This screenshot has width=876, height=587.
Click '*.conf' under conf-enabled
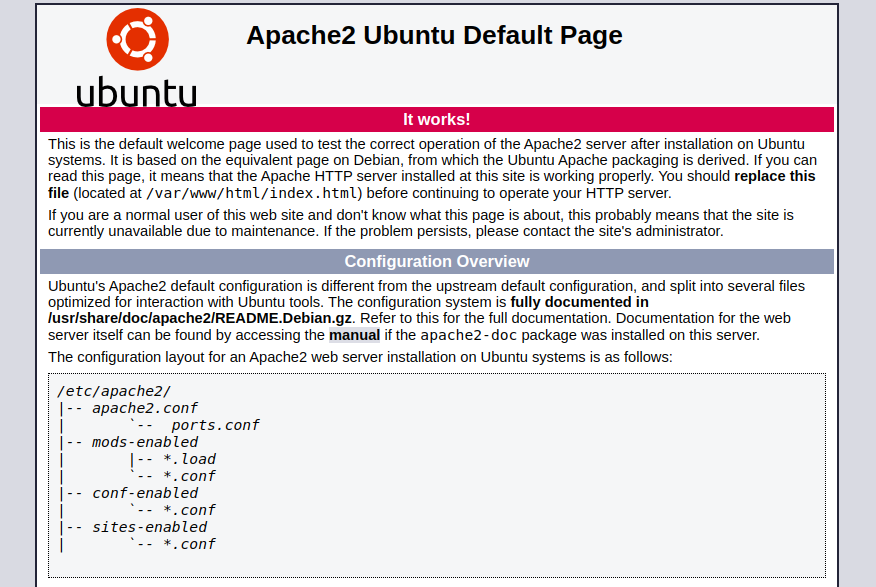coord(189,510)
